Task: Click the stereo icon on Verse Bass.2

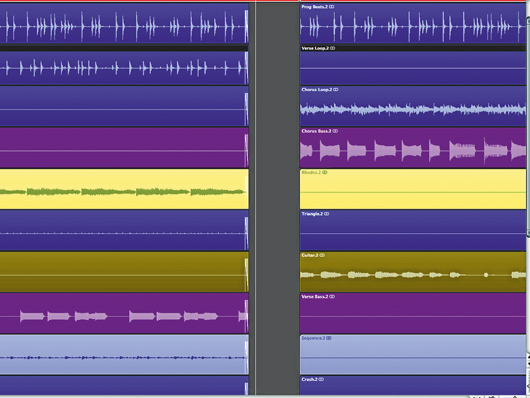Action: [332, 297]
